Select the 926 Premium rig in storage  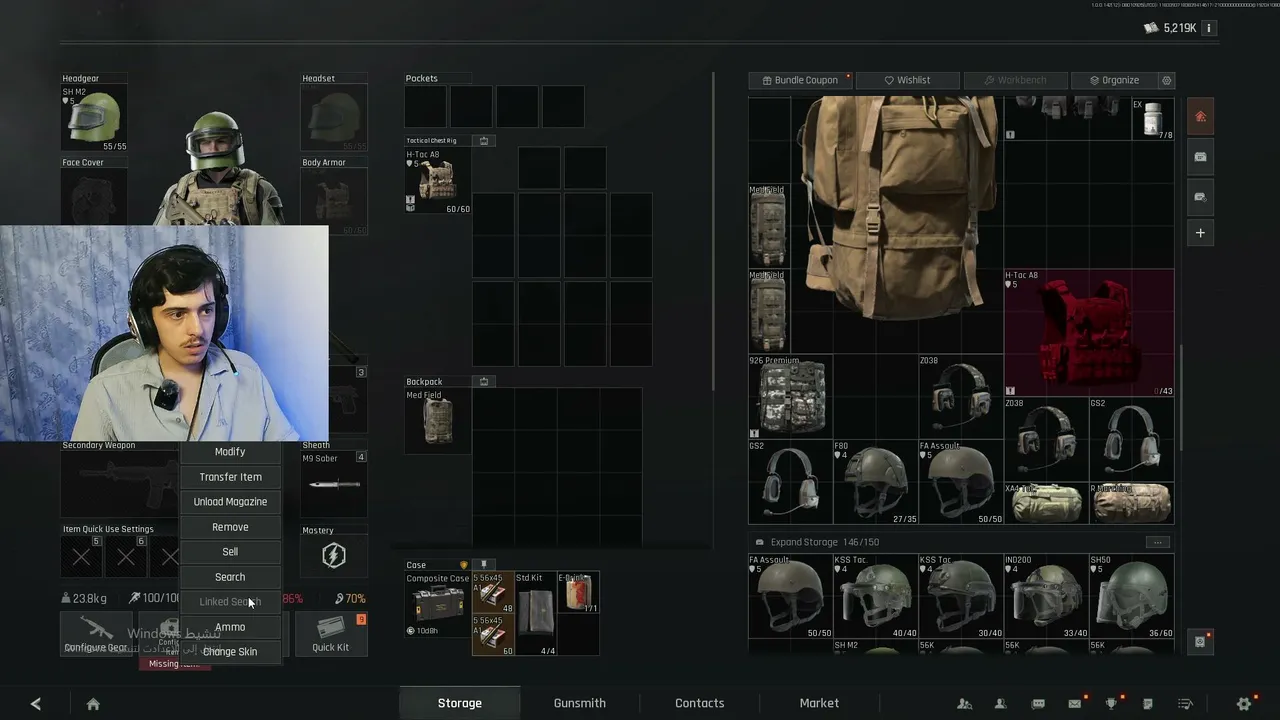(791, 397)
